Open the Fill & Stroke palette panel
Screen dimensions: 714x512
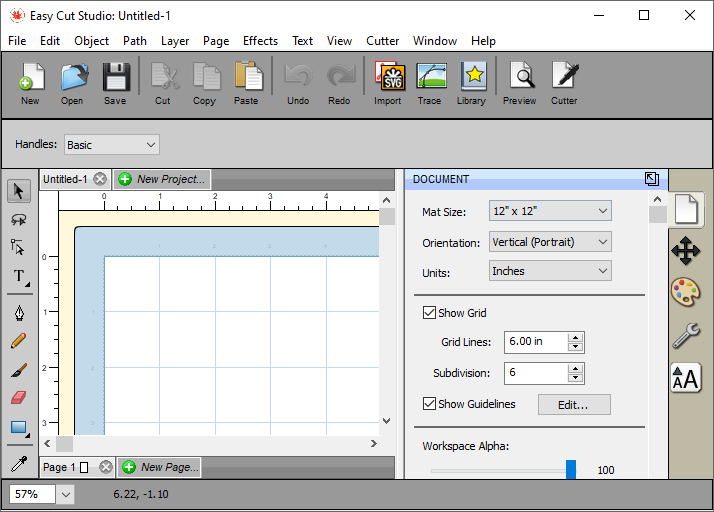pos(686,292)
